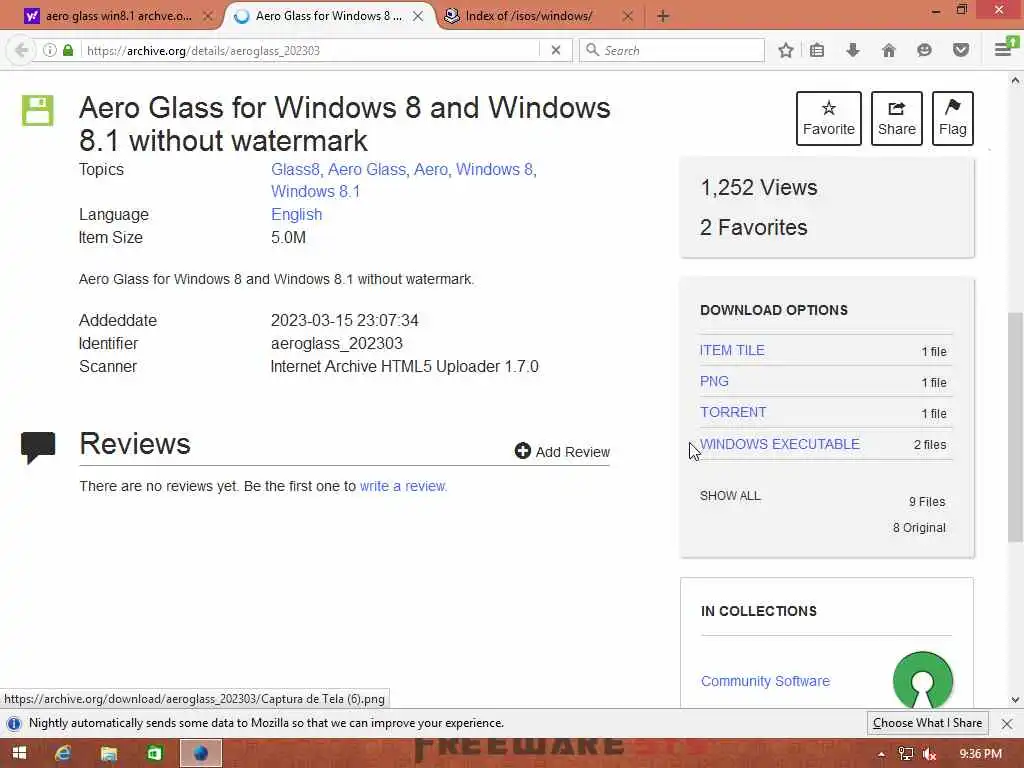The width and height of the screenshot is (1024, 768).
Task: Click the page scrollbar up arrow
Action: pos(1015,80)
